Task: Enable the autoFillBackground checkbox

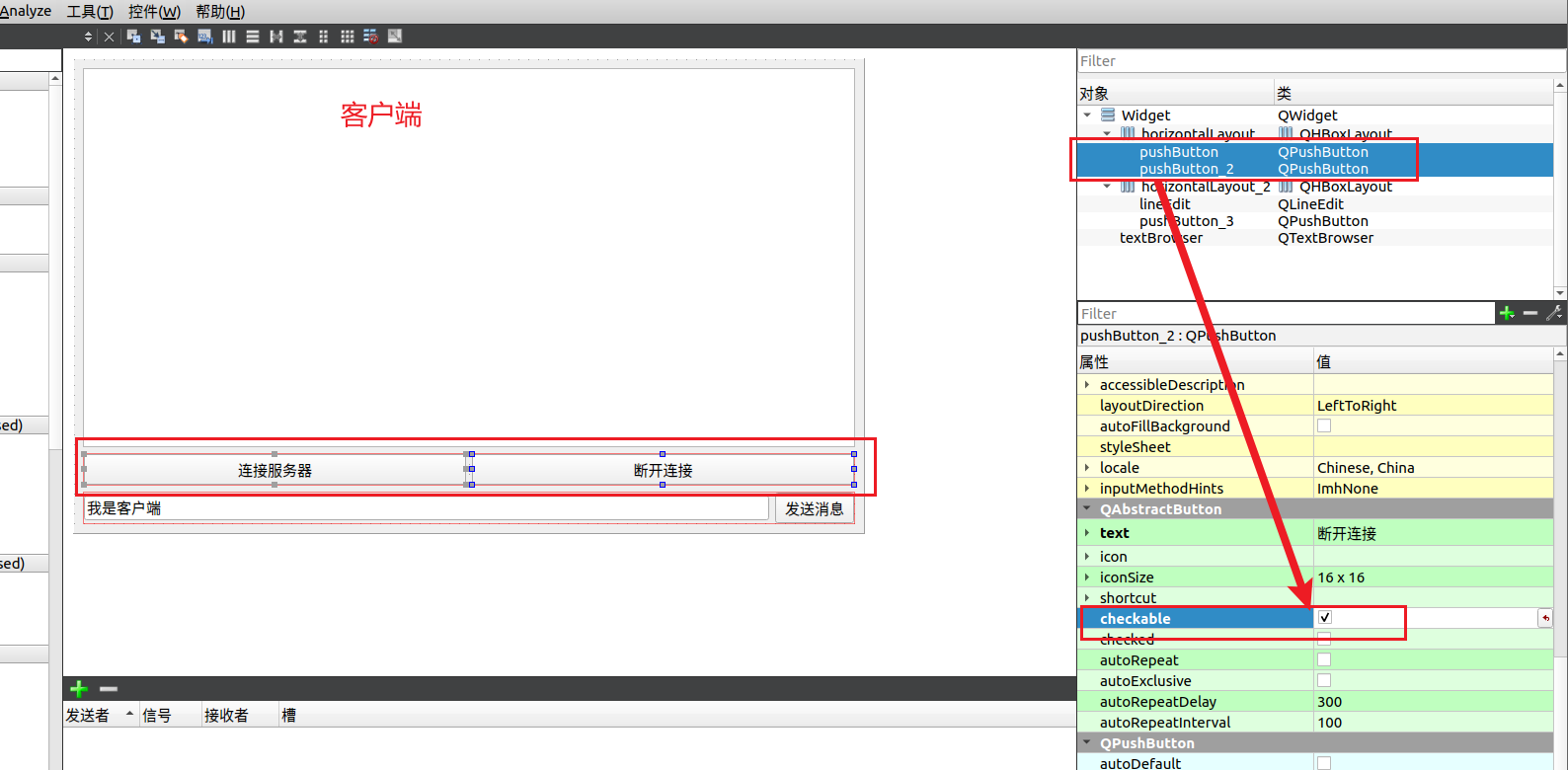Action: click(1324, 425)
